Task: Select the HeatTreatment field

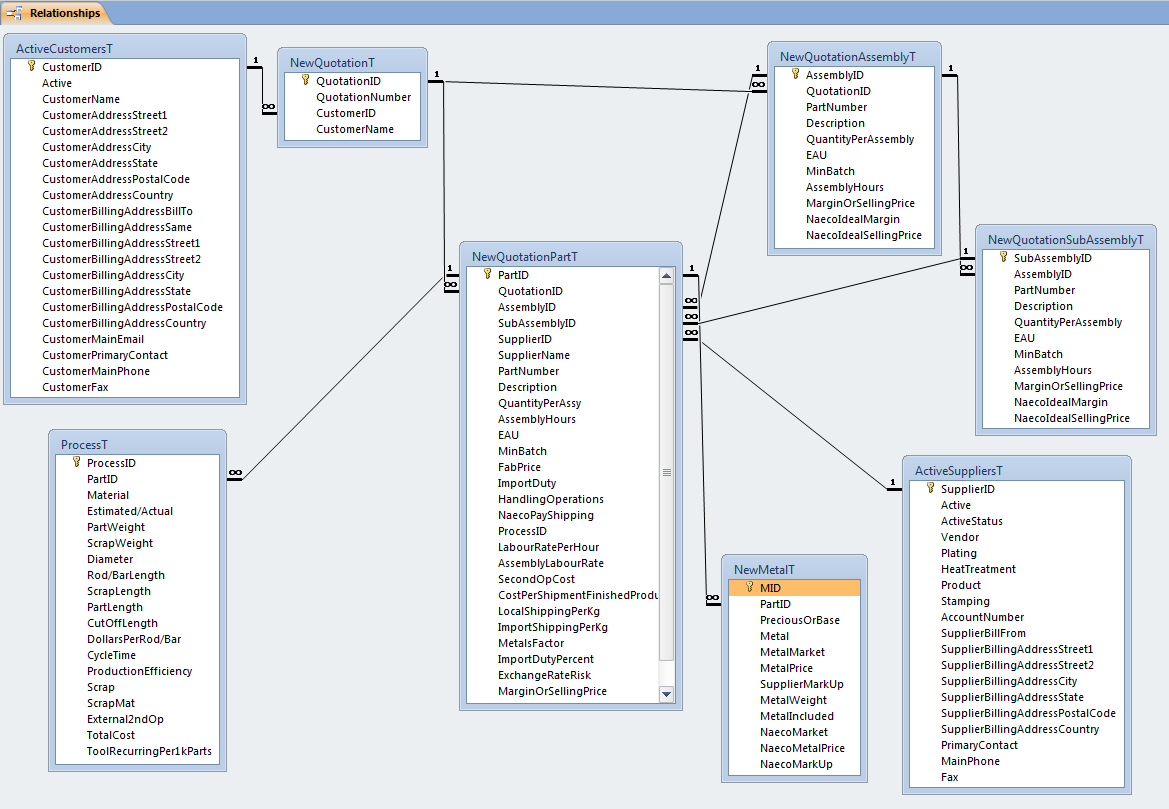Action: coord(1017,569)
